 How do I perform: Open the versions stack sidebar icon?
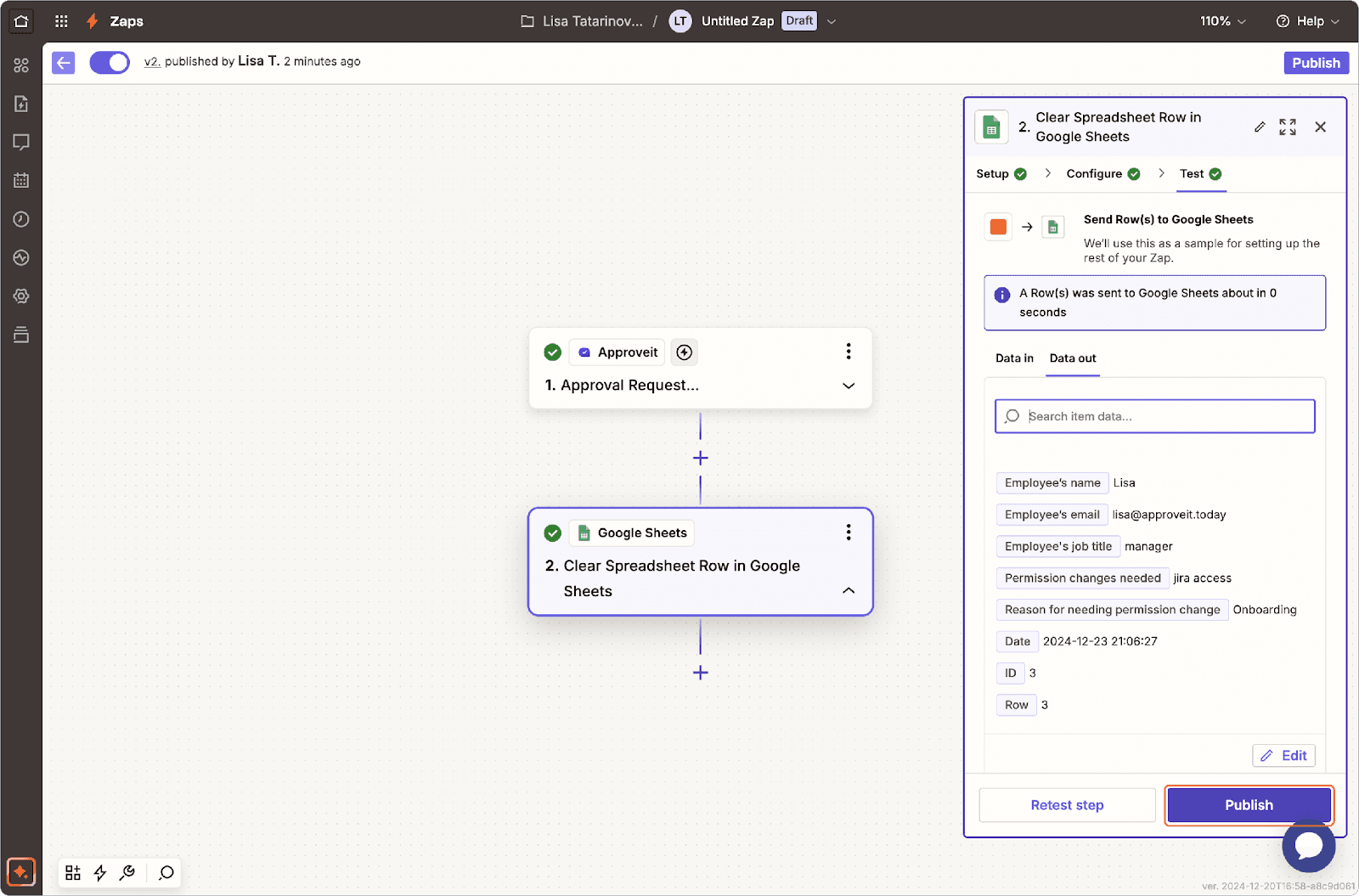[x=21, y=335]
